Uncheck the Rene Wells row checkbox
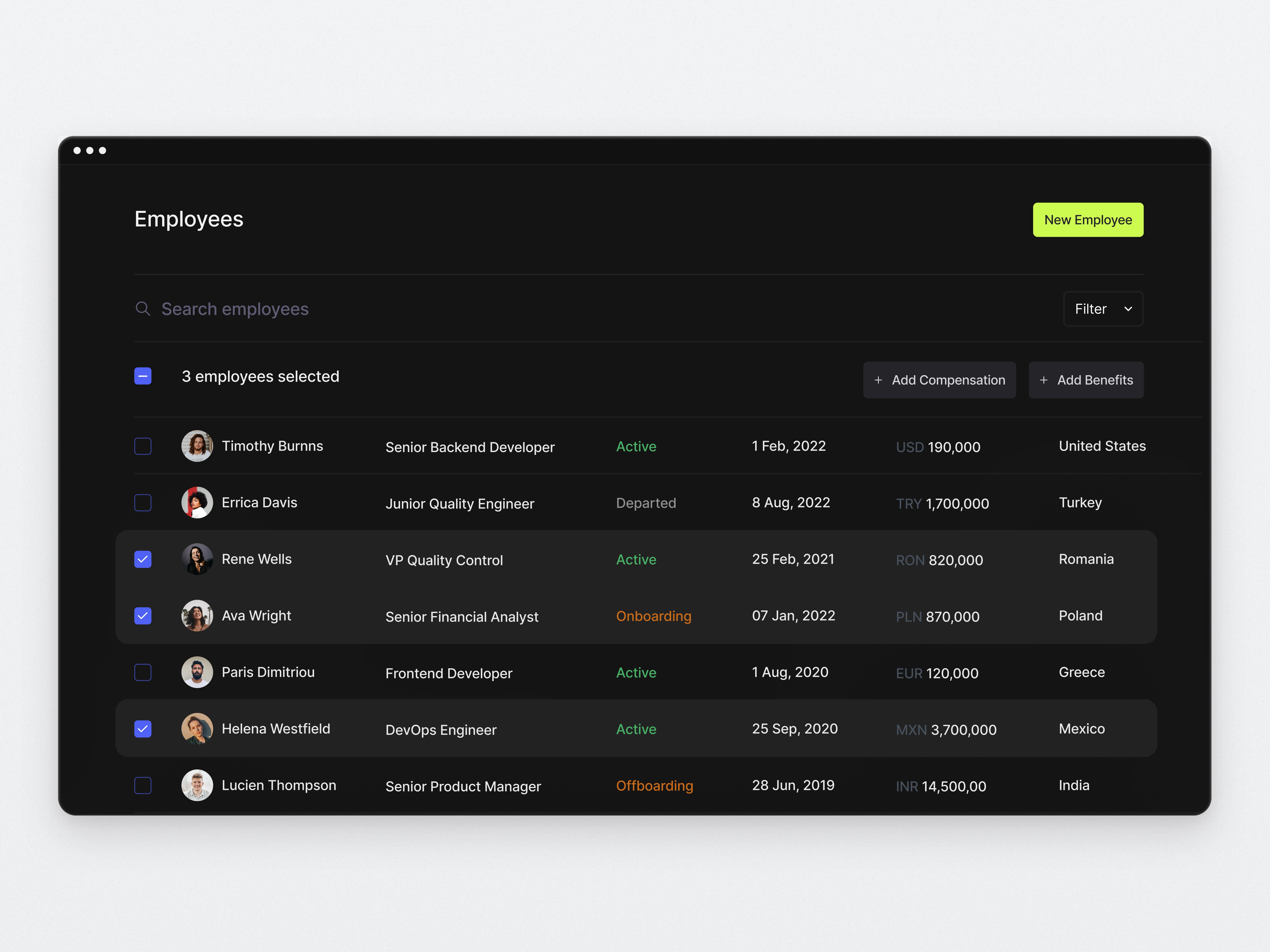Image resolution: width=1270 pixels, height=952 pixels. (x=143, y=559)
